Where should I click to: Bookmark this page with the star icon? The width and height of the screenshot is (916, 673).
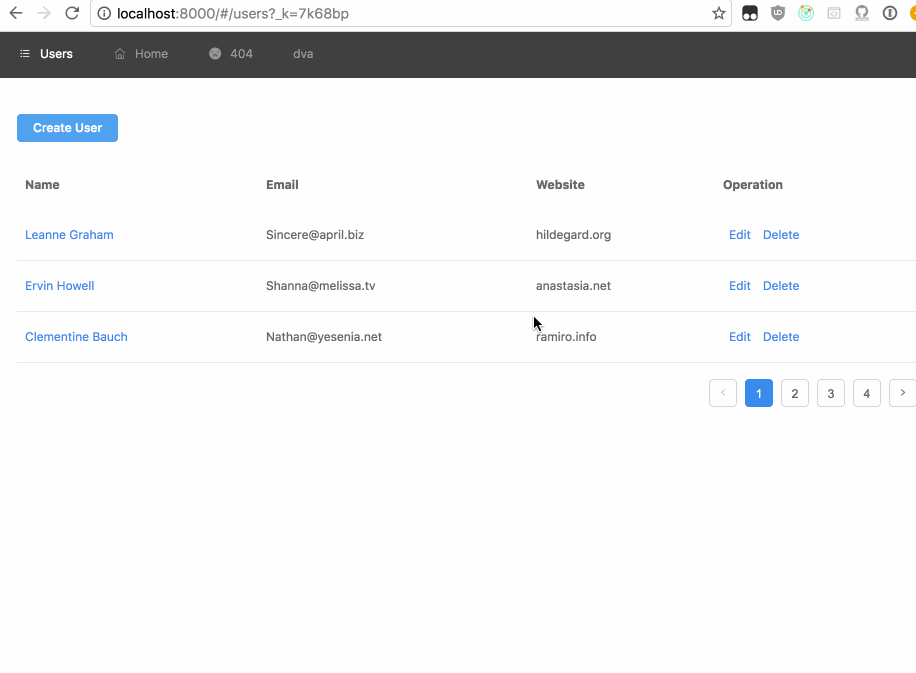point(718,14)
